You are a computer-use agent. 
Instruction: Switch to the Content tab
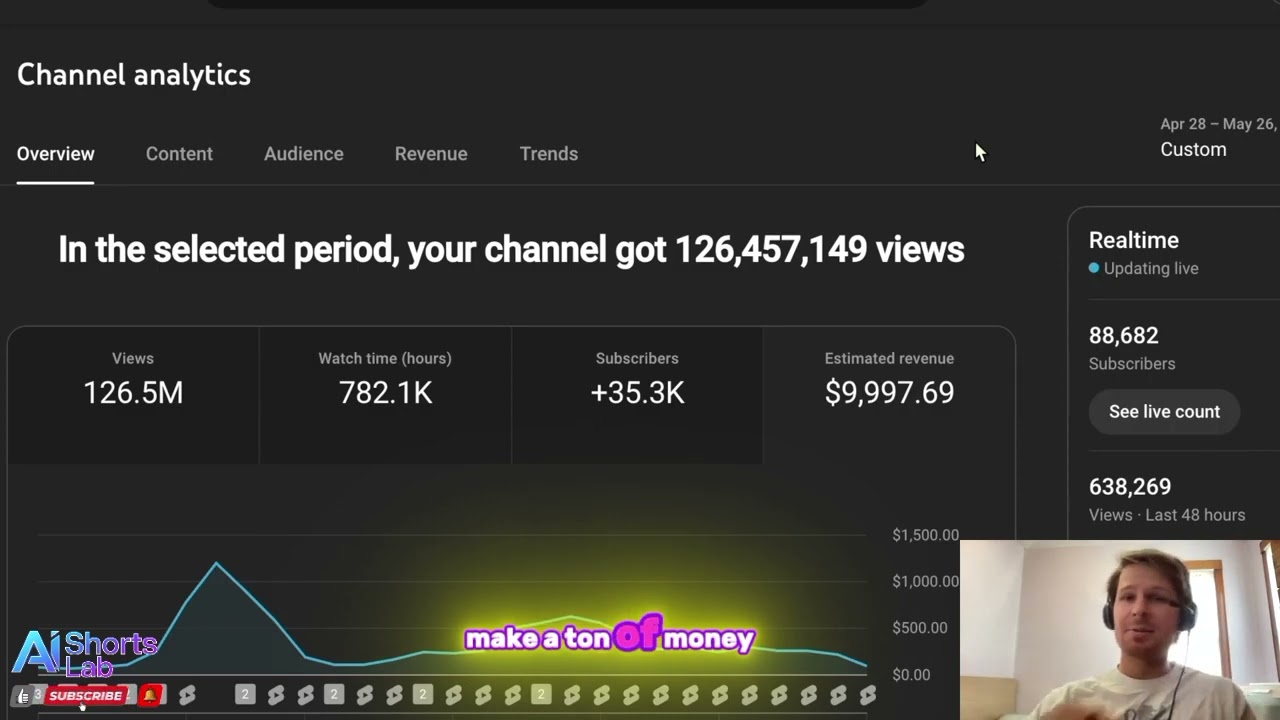179,154
